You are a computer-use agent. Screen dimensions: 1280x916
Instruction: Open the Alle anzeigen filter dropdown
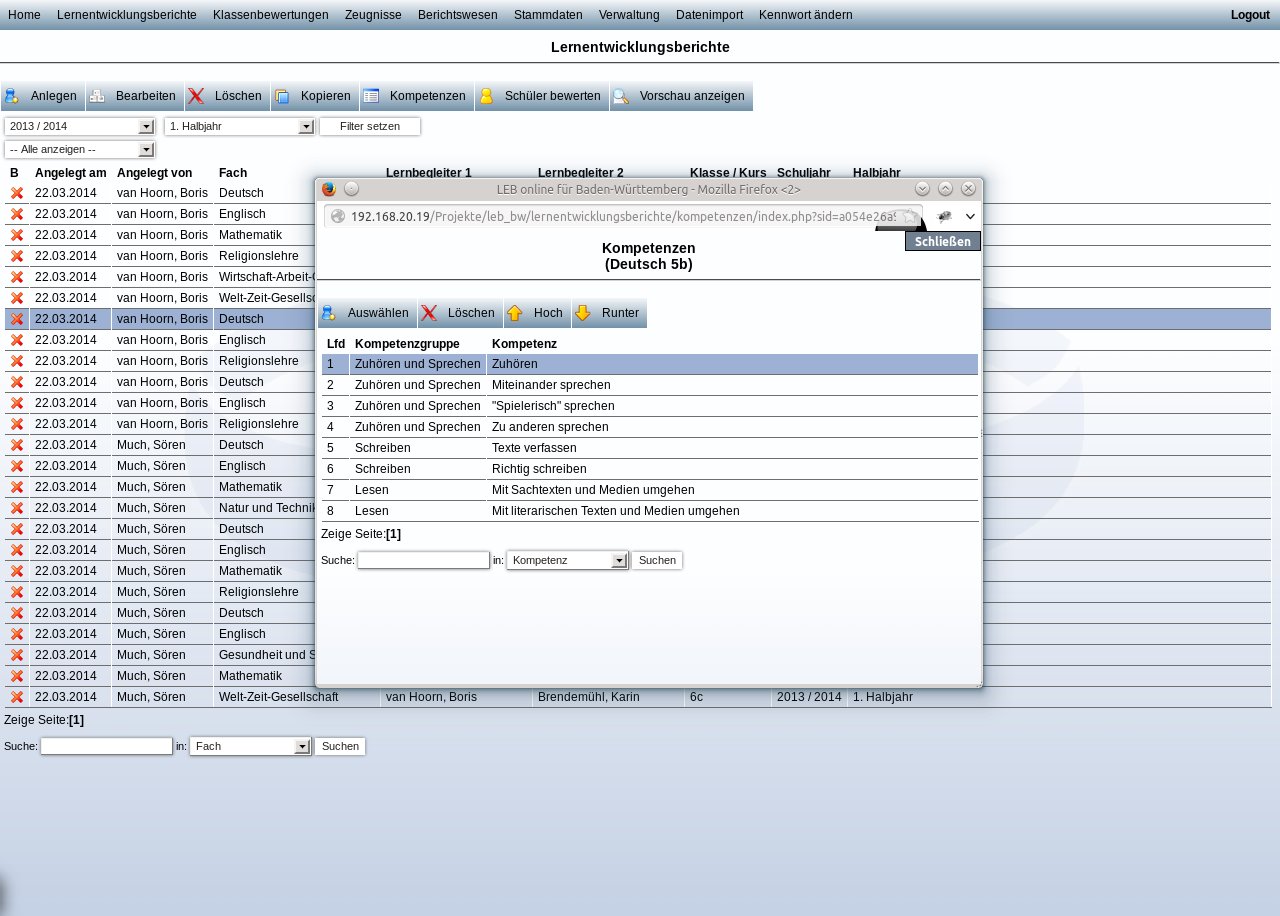point(146,149)
